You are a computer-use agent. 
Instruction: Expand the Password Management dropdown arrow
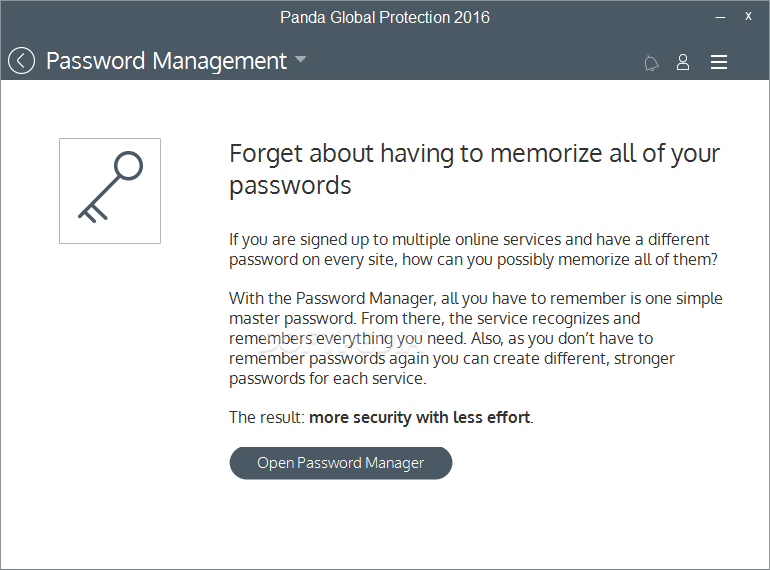[301, 60]
